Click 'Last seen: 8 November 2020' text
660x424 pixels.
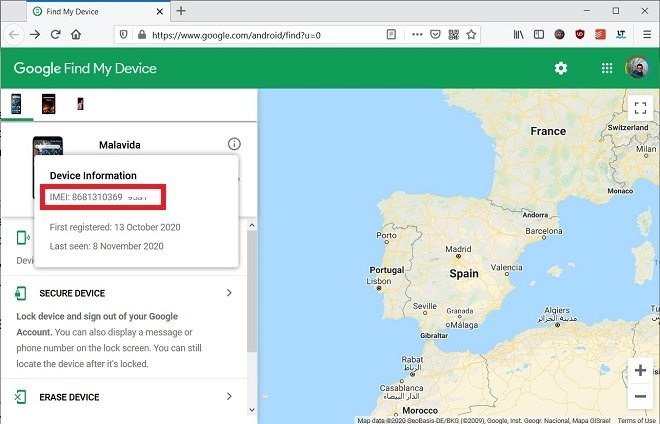pyautogui.click(x=106, y=246)
